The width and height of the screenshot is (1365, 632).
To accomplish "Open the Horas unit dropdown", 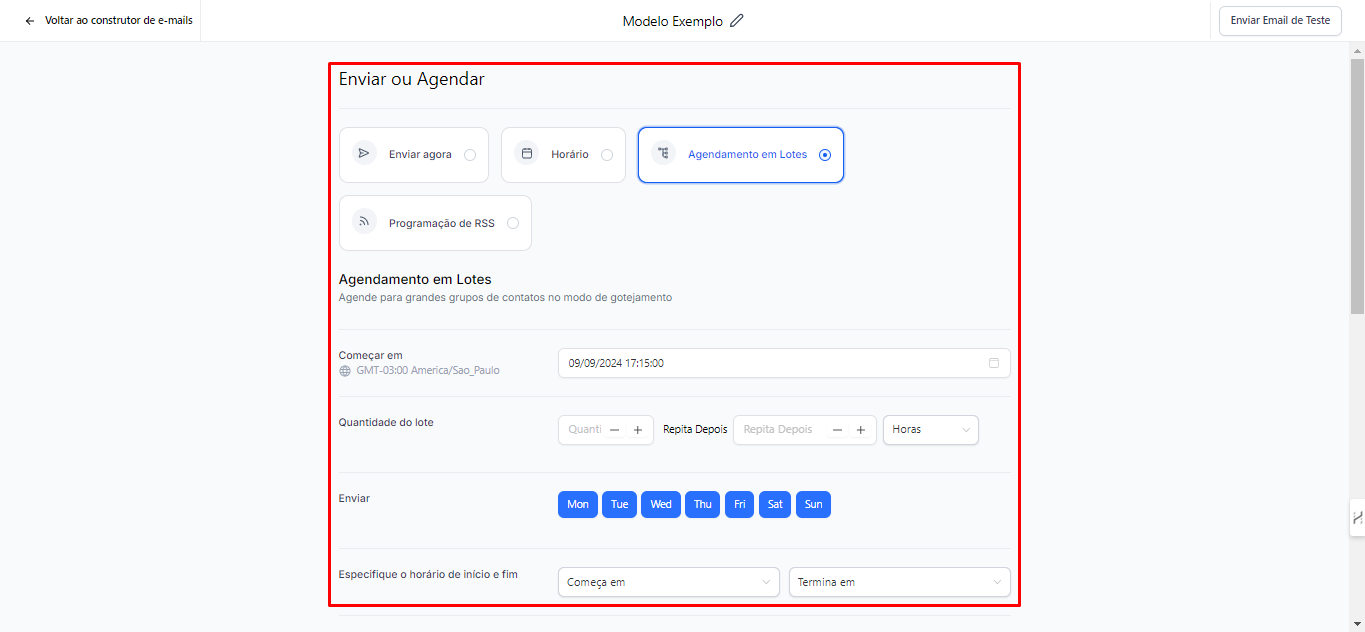I will point(930,430).
